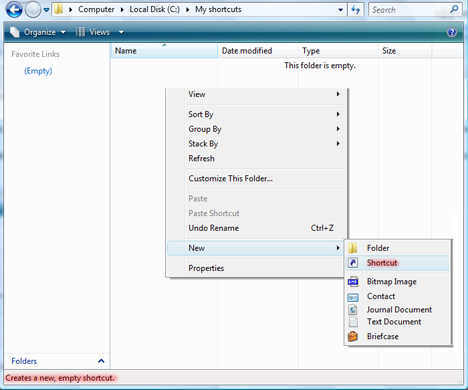Open the View submenu in context menu
The image size is (468, 390).
[x=256, y=94]
